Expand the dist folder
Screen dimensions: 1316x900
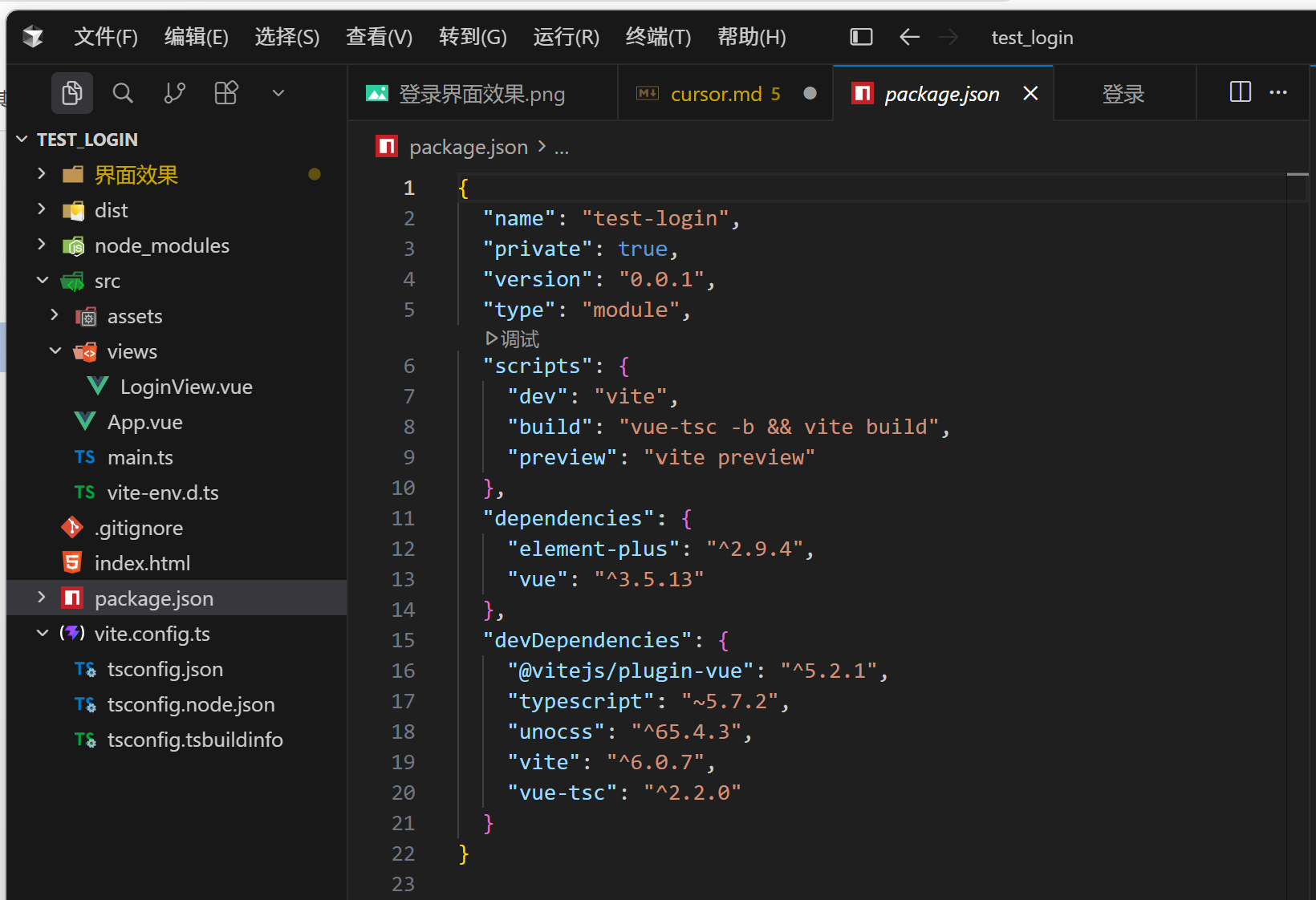tap(42, 209)
